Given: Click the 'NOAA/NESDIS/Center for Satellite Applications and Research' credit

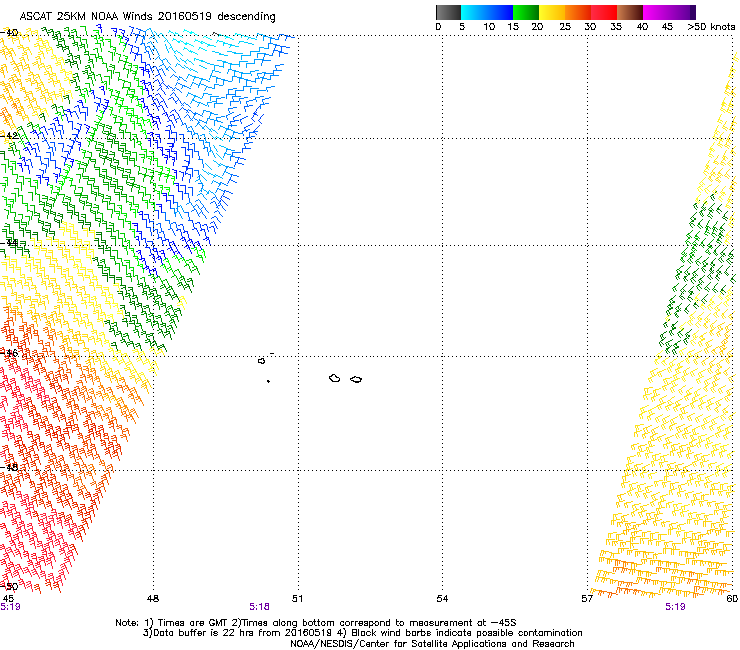Looking at the screenshot, I should pyautogui.click(x=432, y=644).
